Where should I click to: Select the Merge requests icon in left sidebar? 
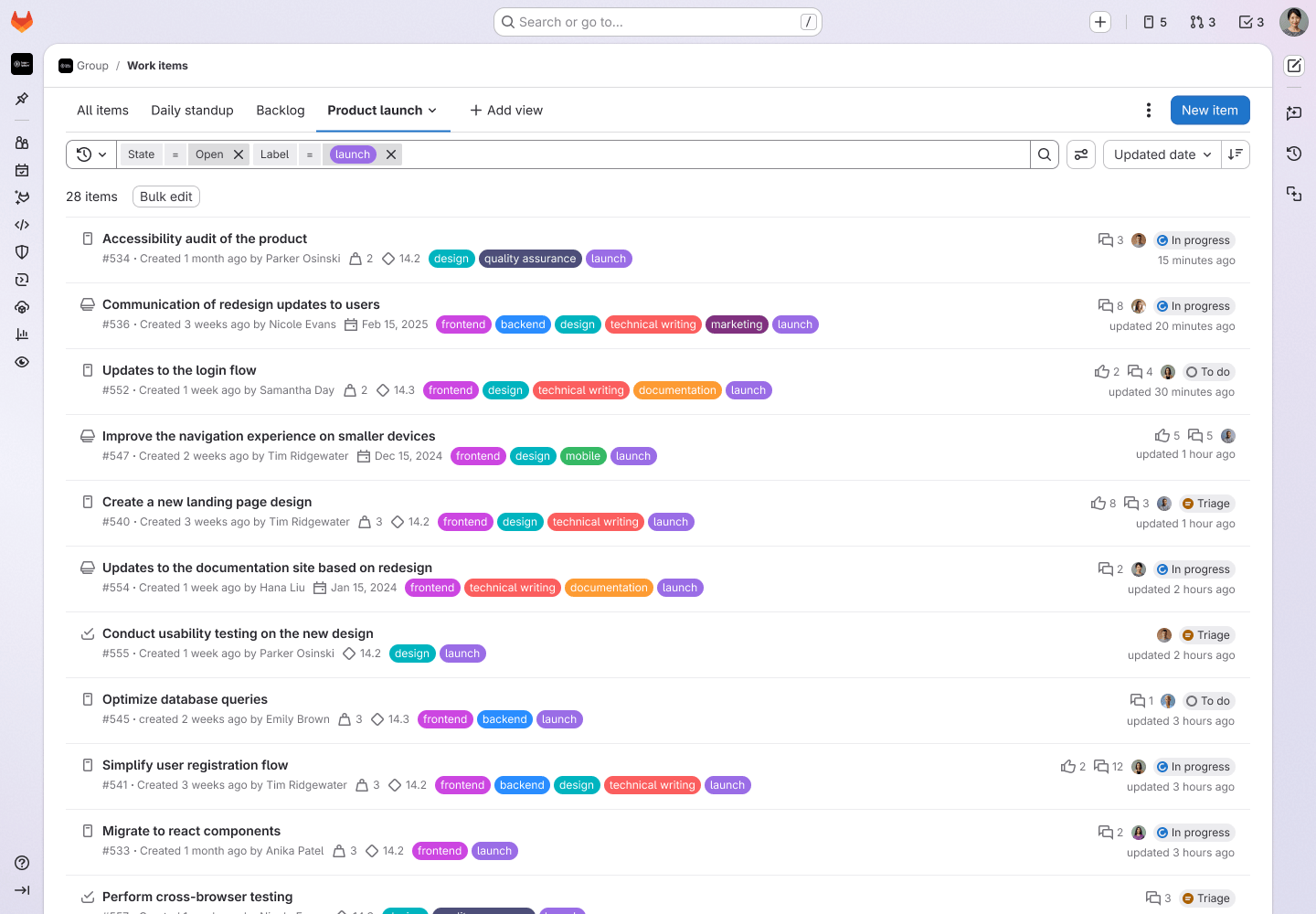[21, 197]
